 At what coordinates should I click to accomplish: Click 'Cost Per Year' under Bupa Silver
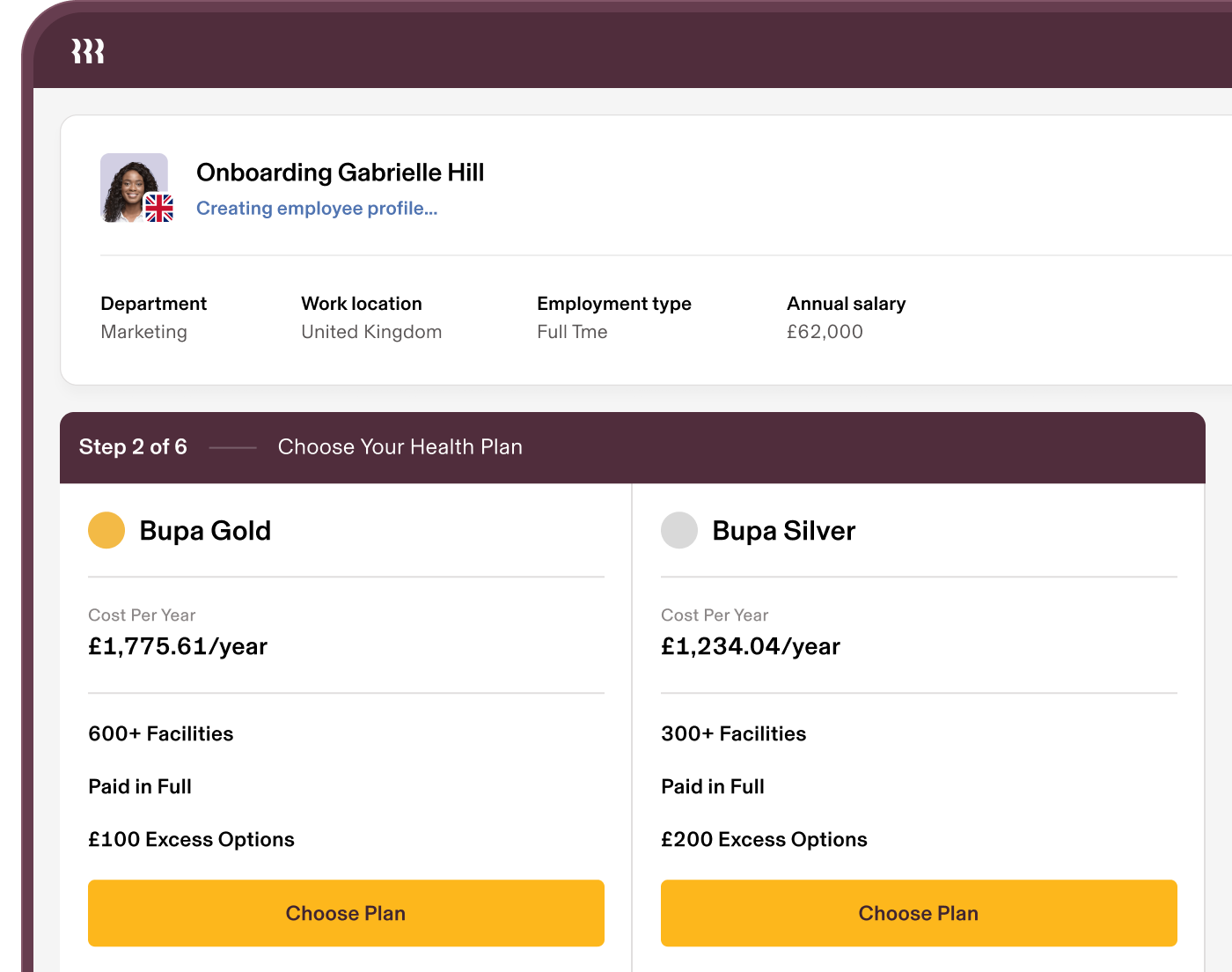point(715,615)
